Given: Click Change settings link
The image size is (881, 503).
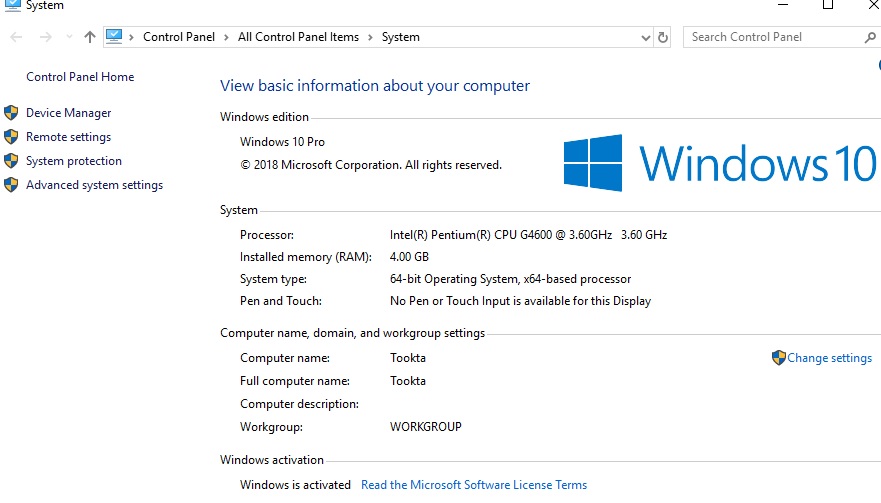Looking at the screenshot, I should [x=829, y=358].
